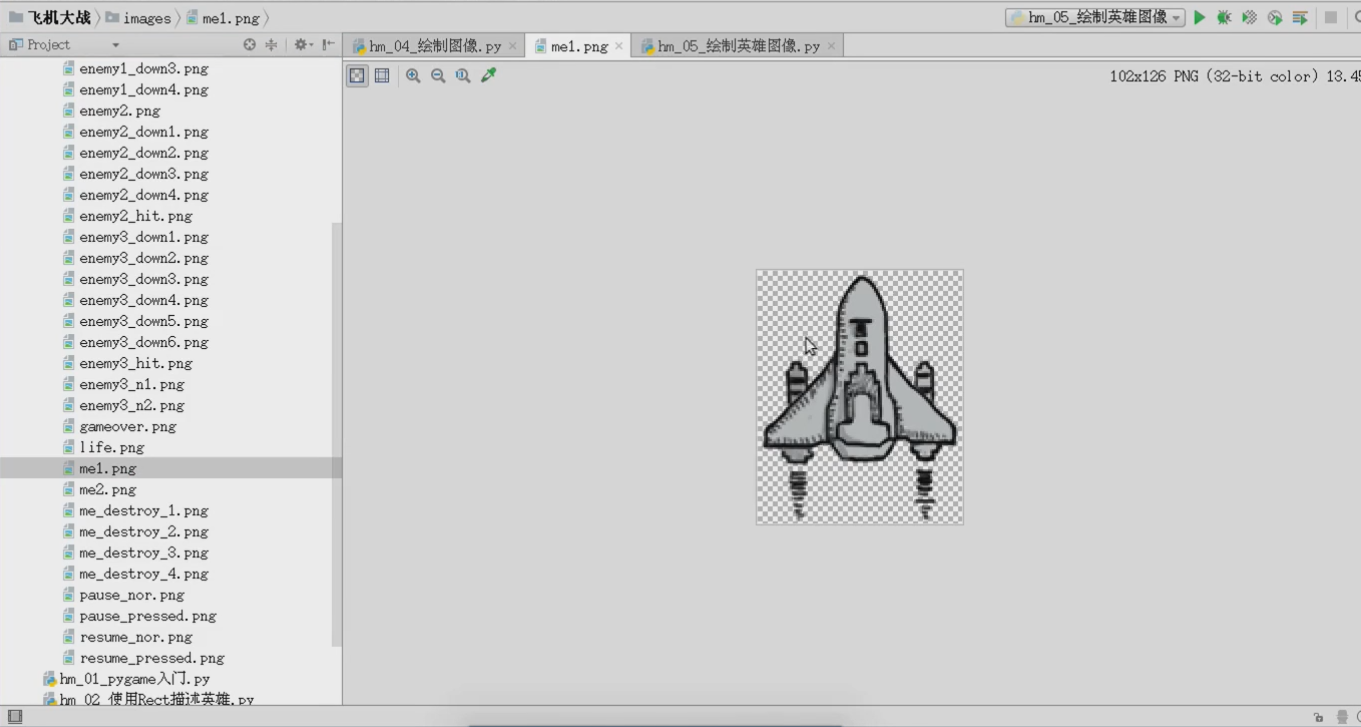Image resolution: width=1361 pixels, height=727 pixels.
Task: Select enemy2.png file
Action: click(x=120, y=111)
